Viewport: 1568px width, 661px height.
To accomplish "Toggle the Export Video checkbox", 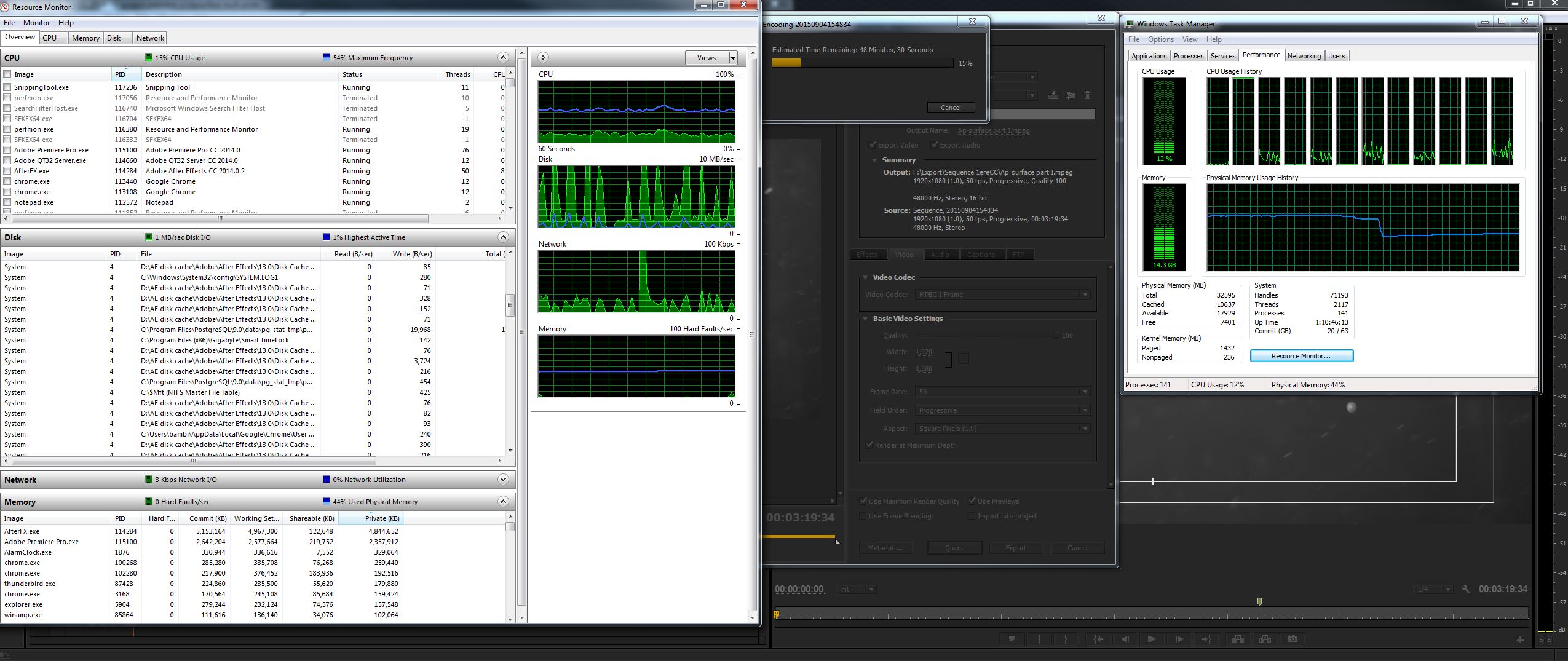I will click(x=872, y=145).
